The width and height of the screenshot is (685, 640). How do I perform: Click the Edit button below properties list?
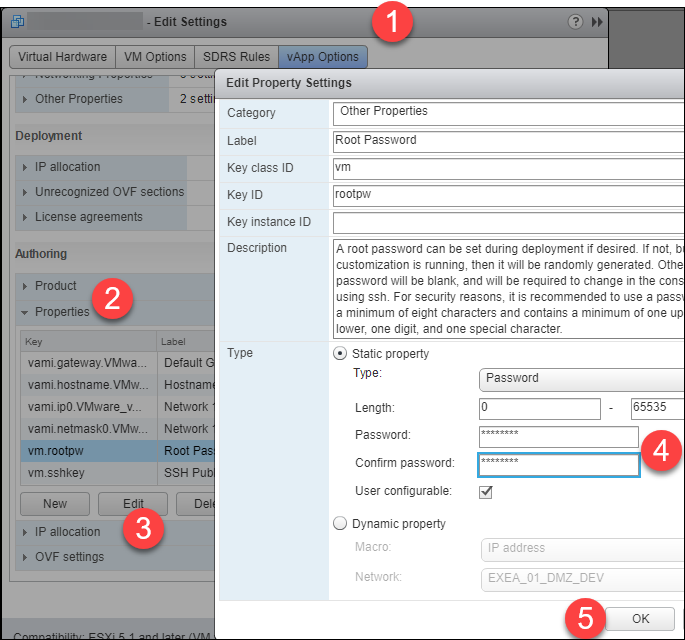coord(133,504)
